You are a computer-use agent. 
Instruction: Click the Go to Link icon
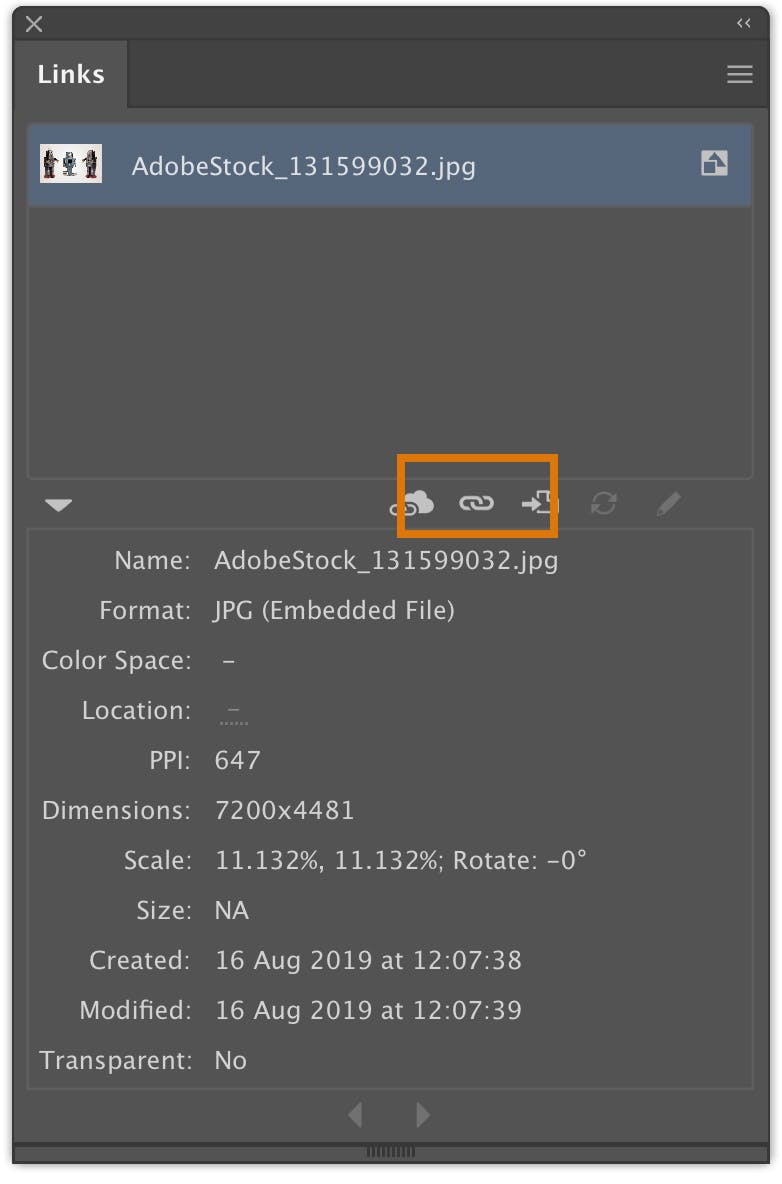coord(540,503)
